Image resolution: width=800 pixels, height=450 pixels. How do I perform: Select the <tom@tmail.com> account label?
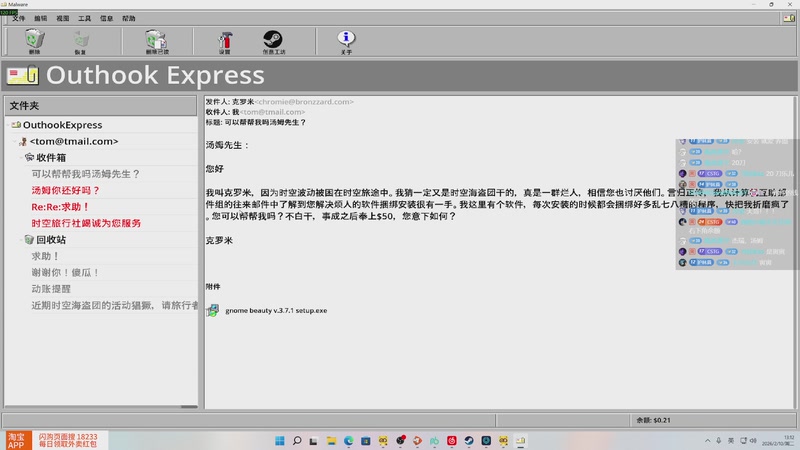pos(74,141)
